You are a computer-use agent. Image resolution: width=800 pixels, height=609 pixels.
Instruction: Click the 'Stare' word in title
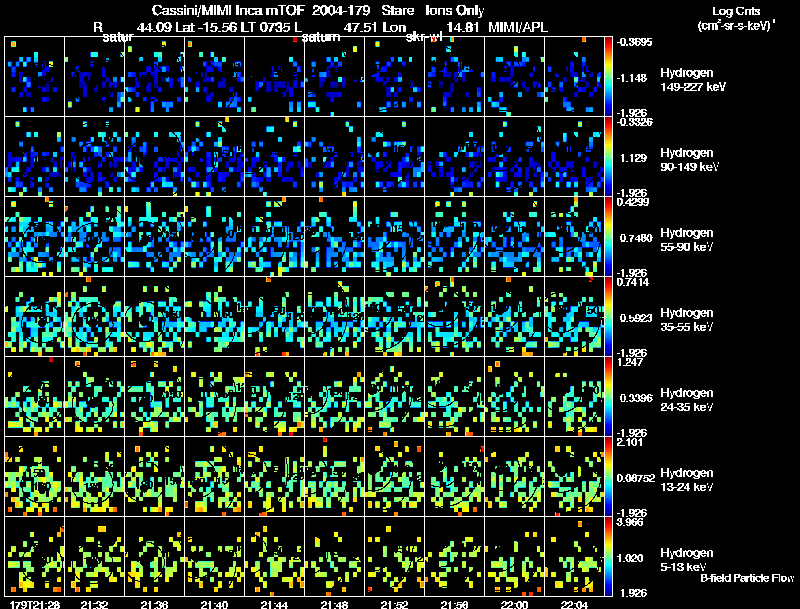coord(397,10)
